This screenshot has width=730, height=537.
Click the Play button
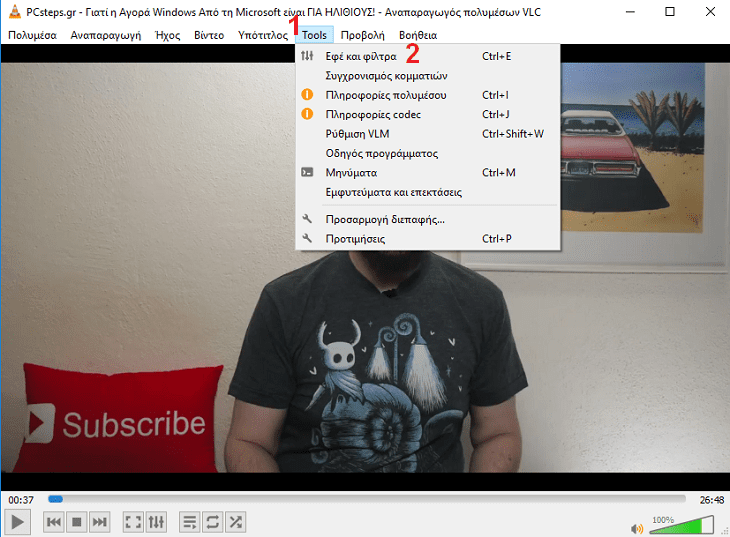click(x=18, y=522)
